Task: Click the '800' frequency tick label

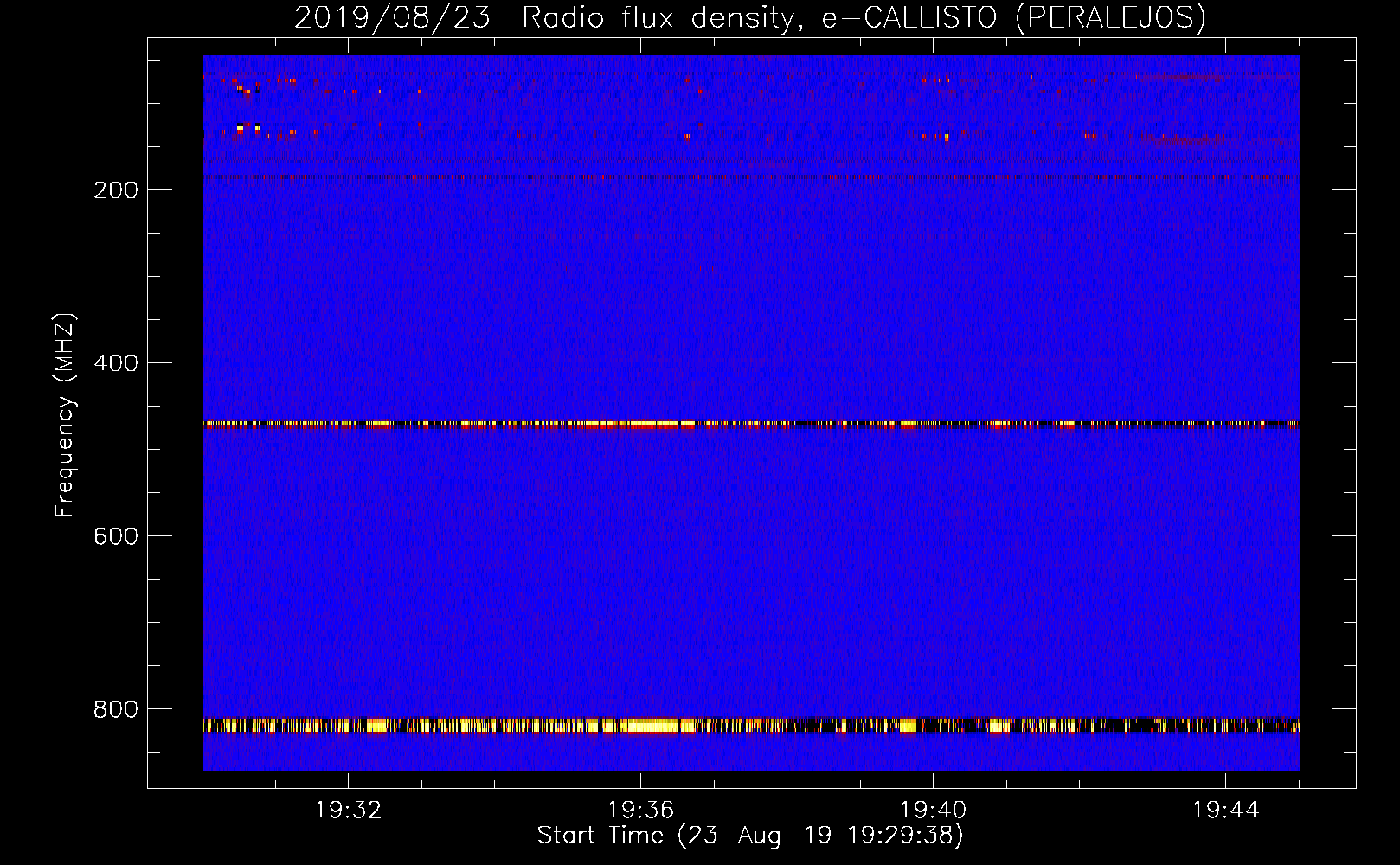Action: pos(116,709)
